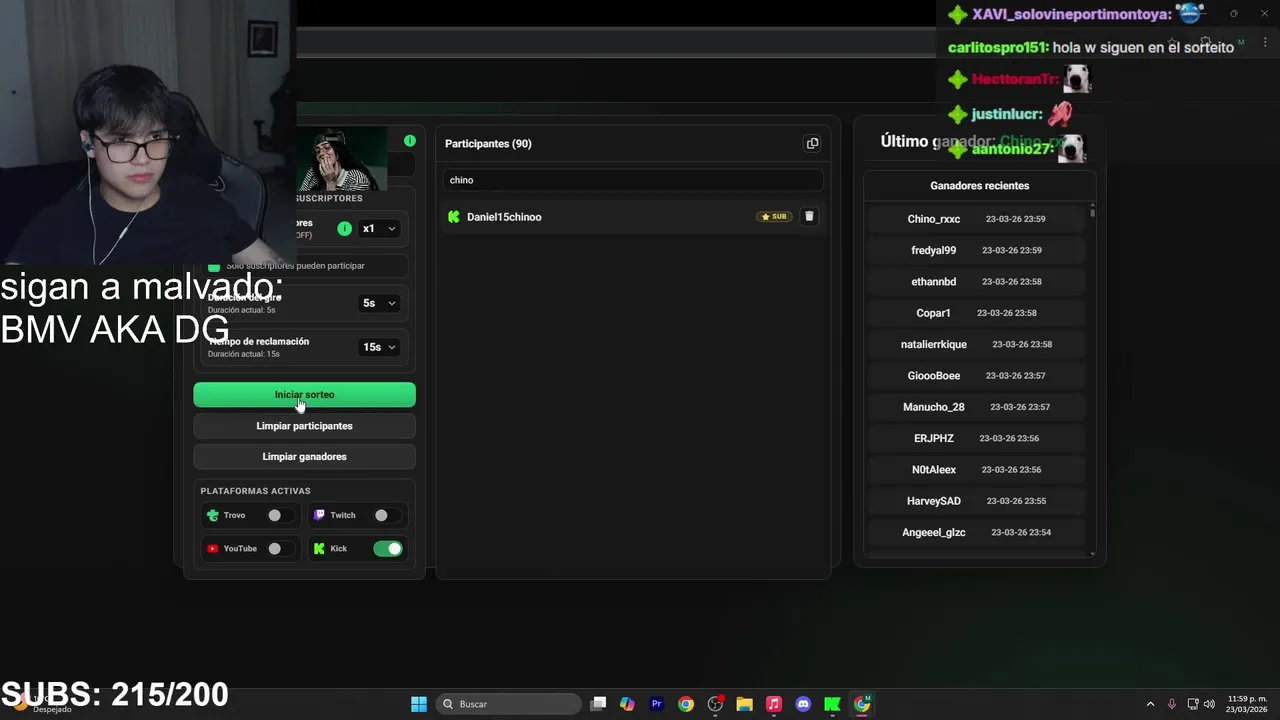Copy the participants list with the copy icon
The height and width of the screenshot is (720, 1280).
[812, 144]
